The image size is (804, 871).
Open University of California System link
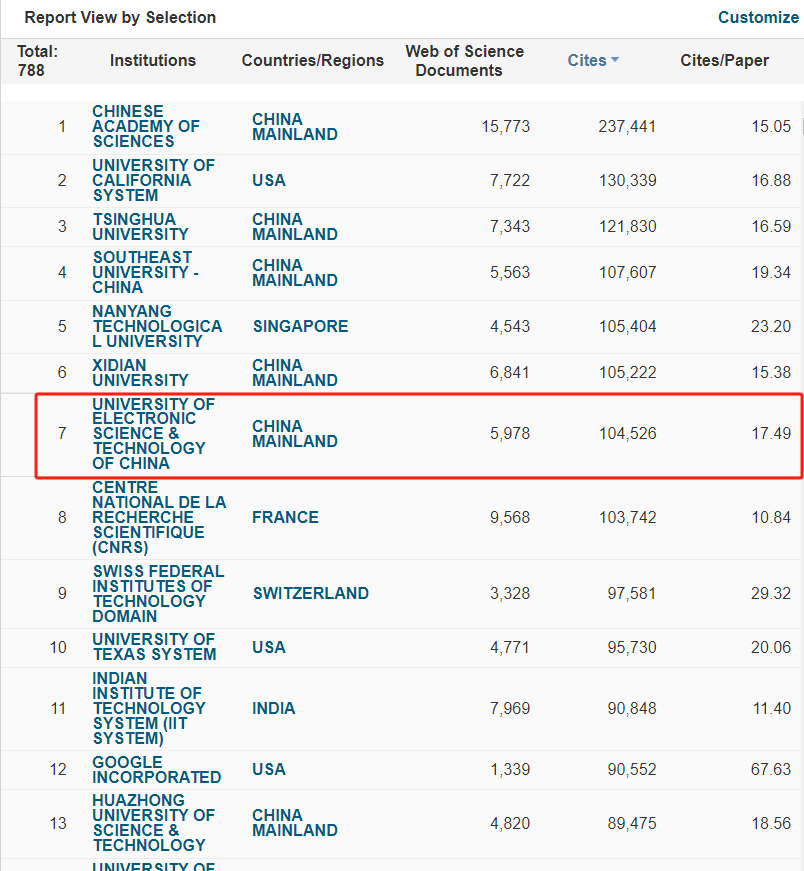click(x=153, y=180)
